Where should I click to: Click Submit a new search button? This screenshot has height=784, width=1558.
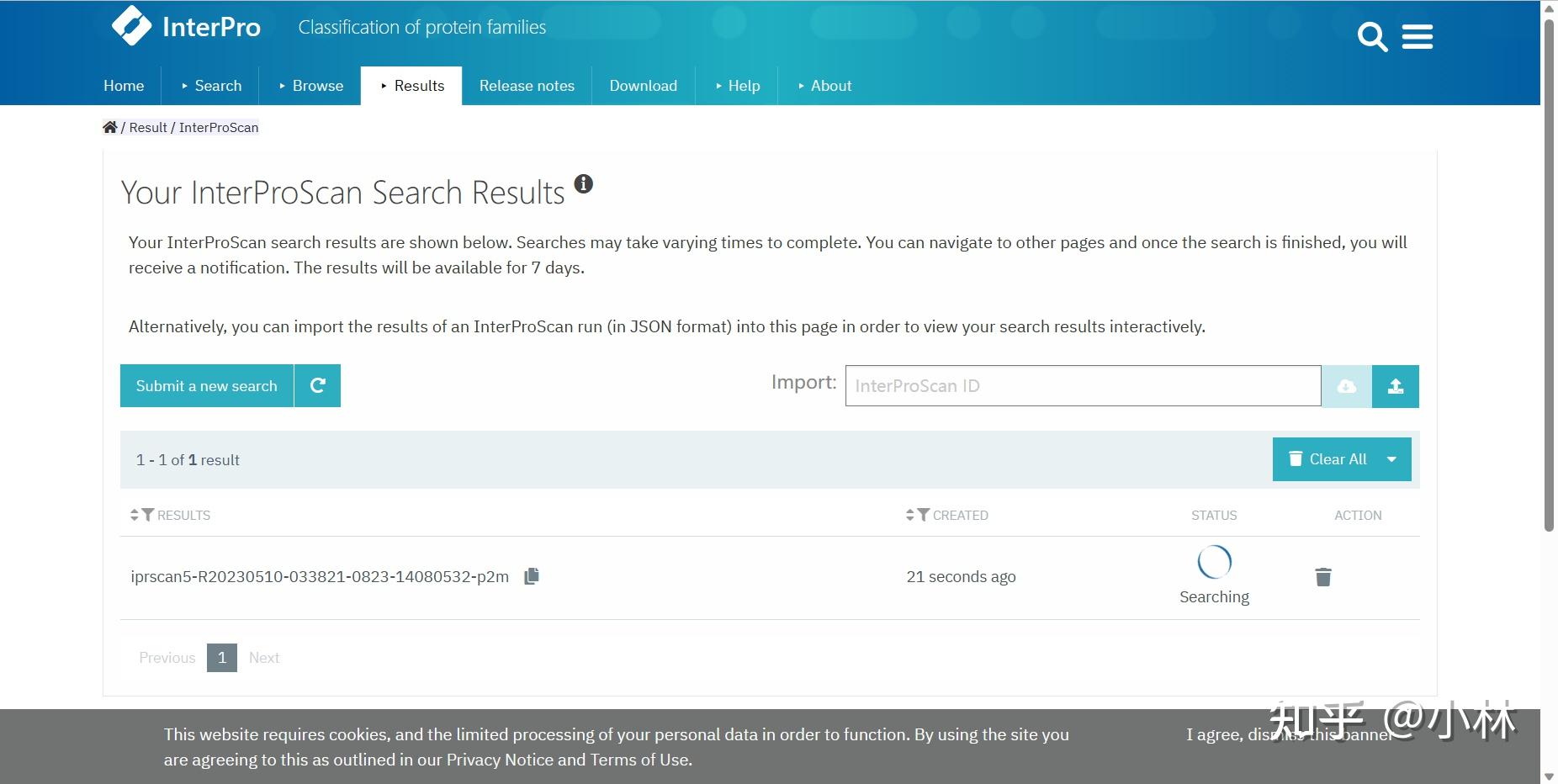(207, 385)
